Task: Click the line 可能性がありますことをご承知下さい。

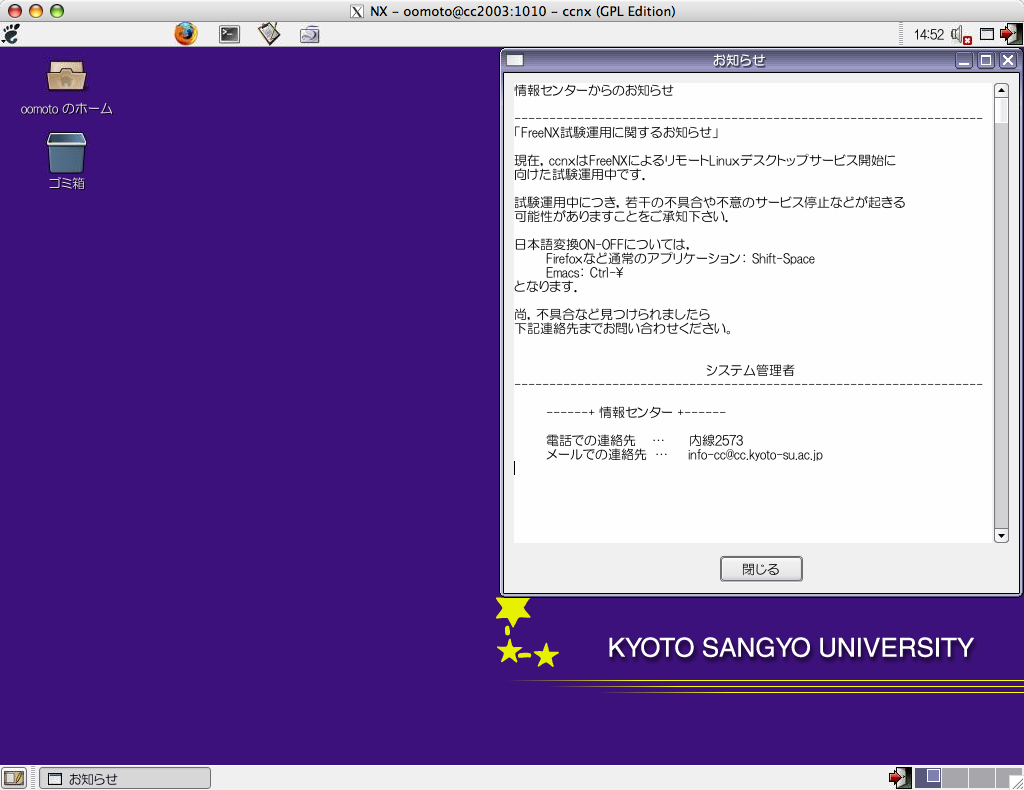Action: tap(621, 217)
